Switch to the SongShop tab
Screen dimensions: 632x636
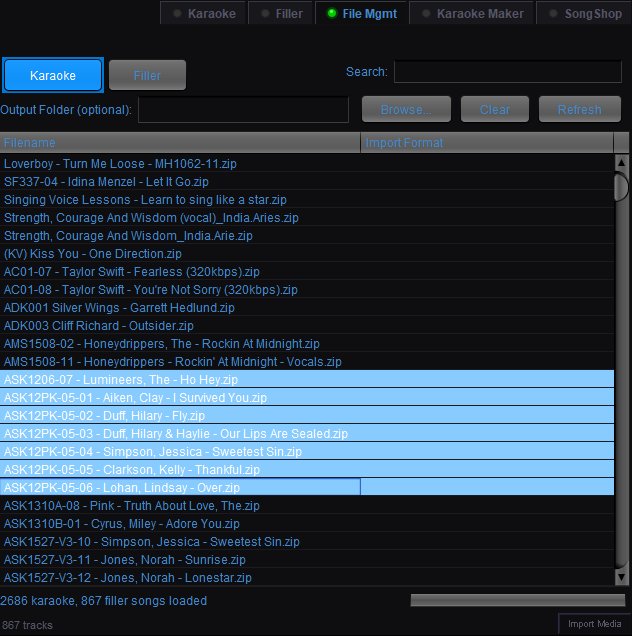pyautogui.click(x=585, y=13)
